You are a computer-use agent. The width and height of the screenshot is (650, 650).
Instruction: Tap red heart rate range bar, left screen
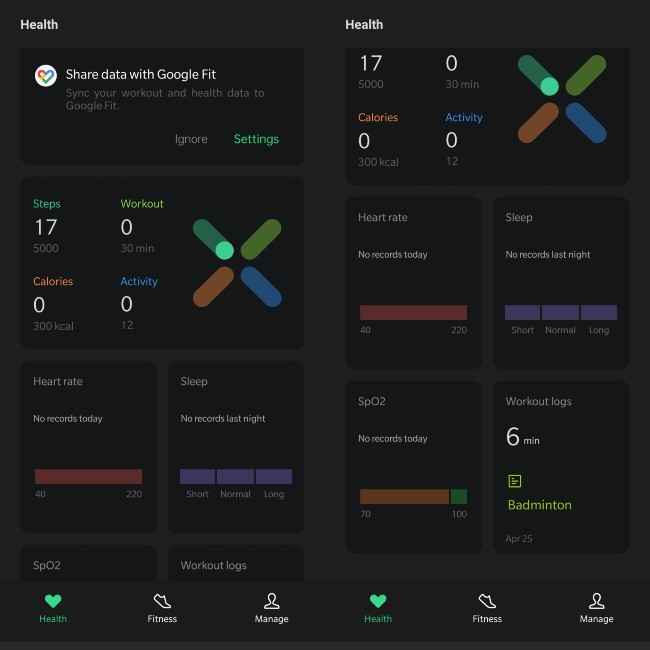(89, 476)
